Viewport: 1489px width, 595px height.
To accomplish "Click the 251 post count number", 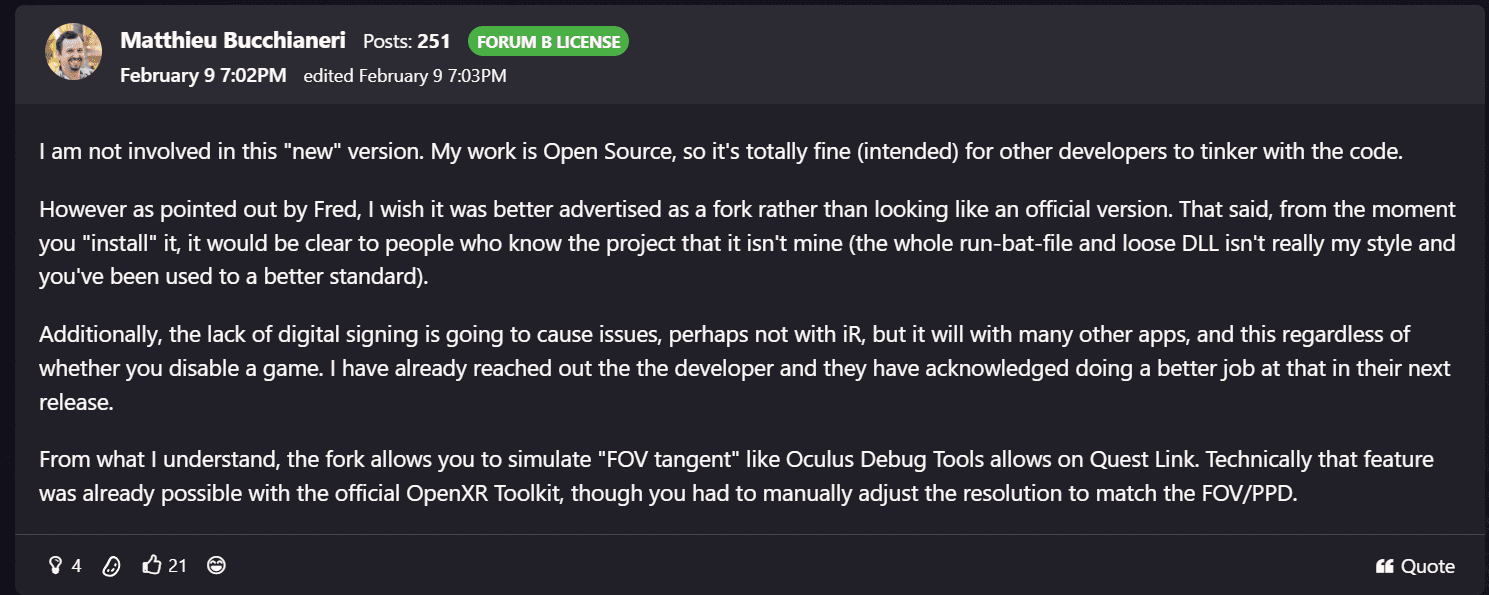I will [434, 41].
